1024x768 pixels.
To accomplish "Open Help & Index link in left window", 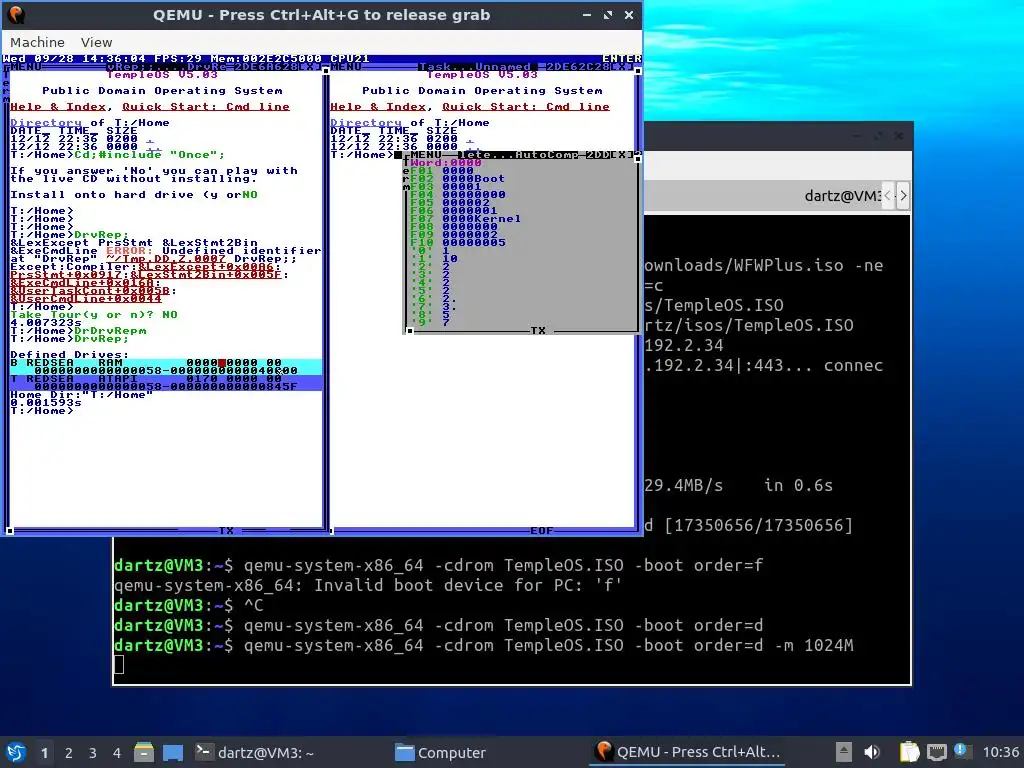I will click(x=58, y=106).
